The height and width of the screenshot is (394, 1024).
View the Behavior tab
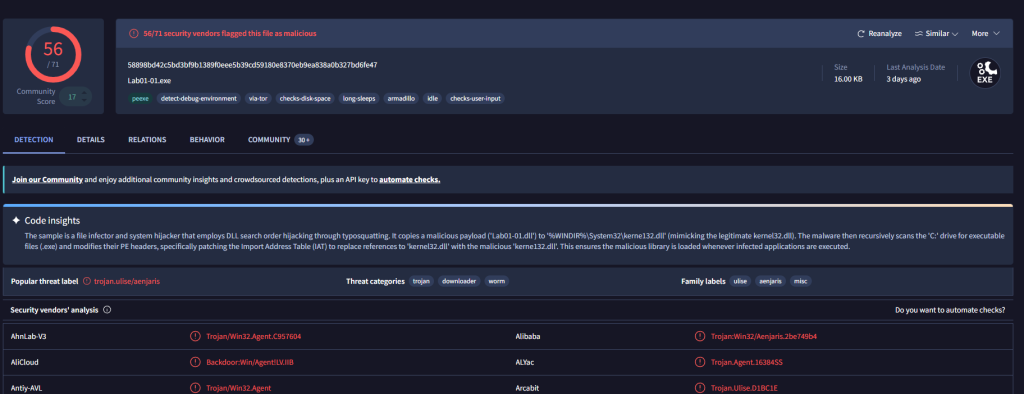pyautogui.click(x=207, y=140)
